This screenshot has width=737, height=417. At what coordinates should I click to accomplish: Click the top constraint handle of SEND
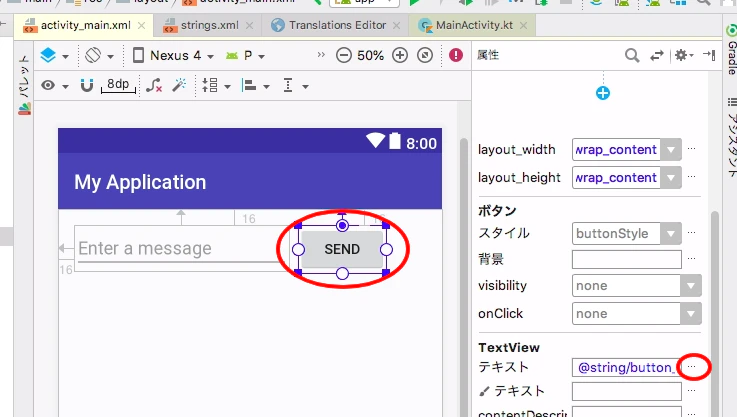342,226
